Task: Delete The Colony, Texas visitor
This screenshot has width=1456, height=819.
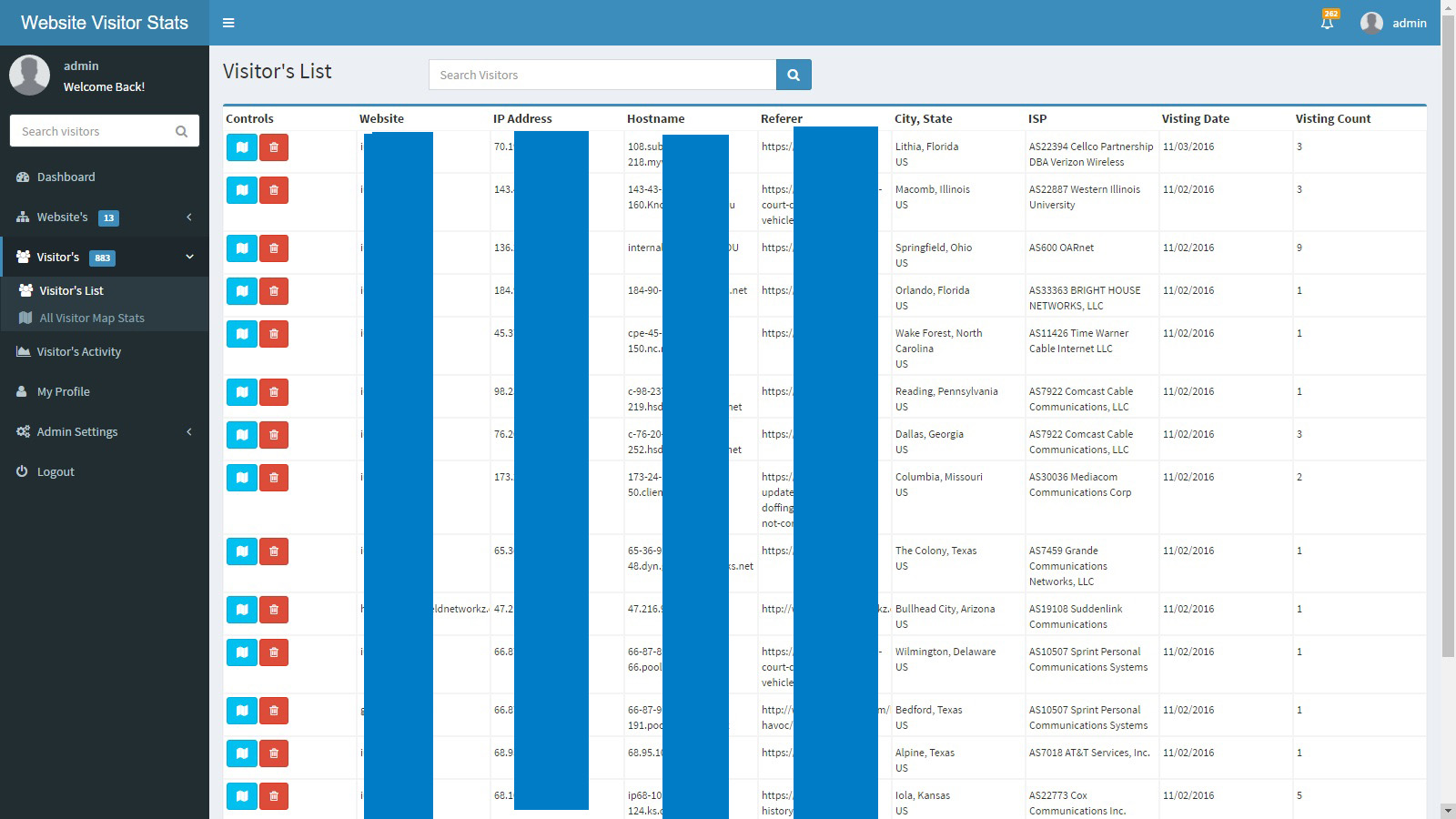Action: click(274, 551)
